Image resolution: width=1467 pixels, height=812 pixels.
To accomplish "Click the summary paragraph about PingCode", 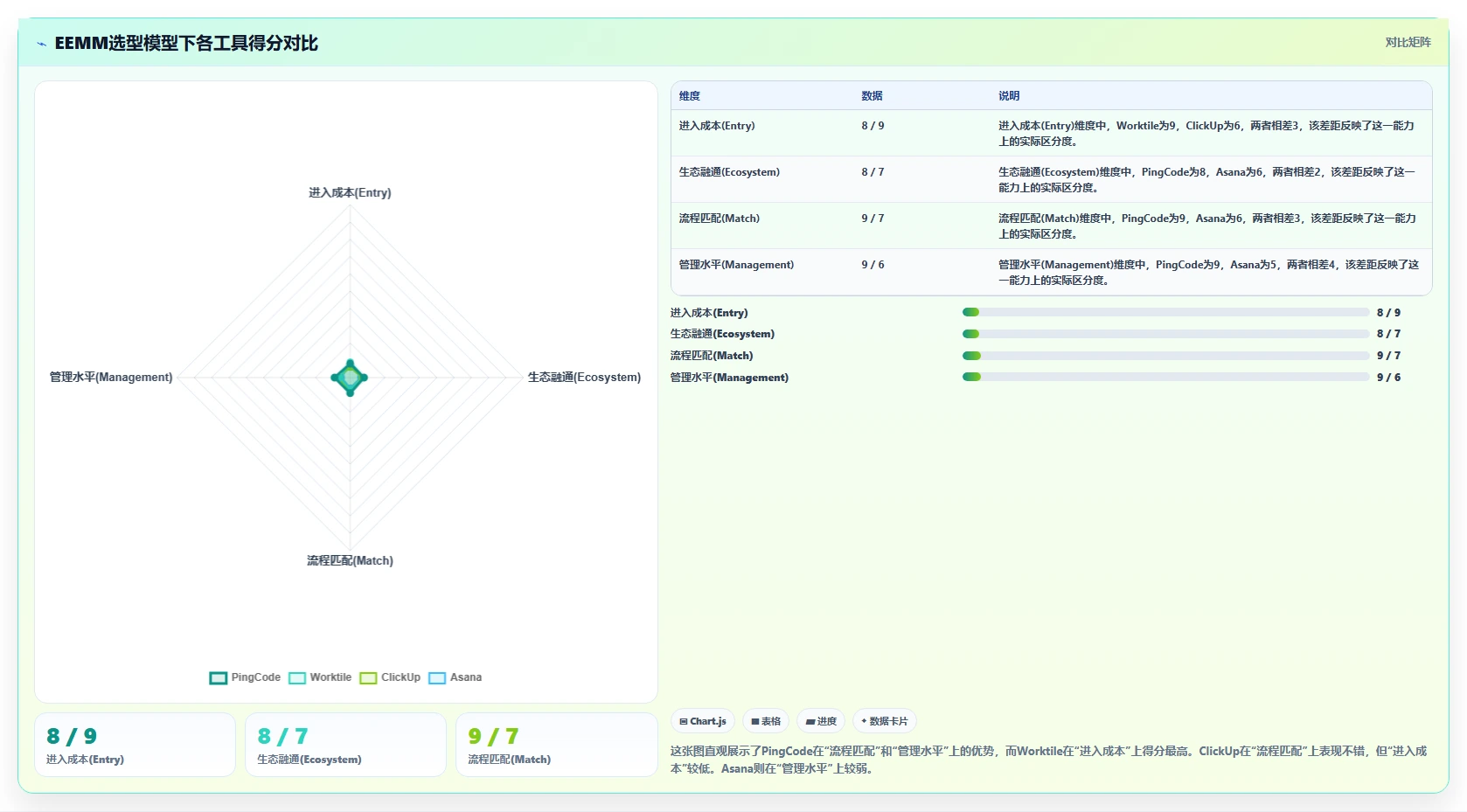I will click(1049, 760).
